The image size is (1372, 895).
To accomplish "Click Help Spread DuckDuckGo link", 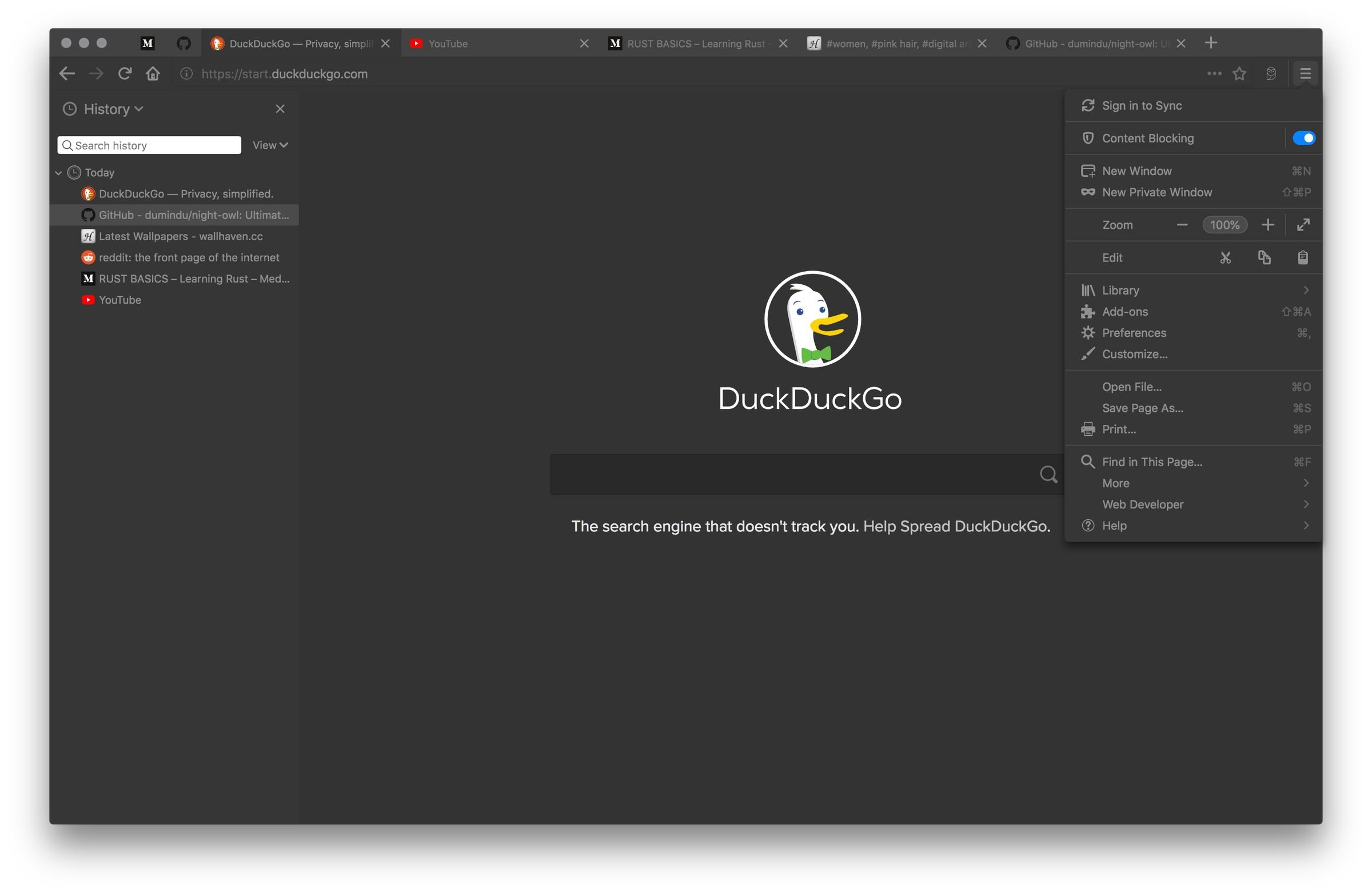I will pos(955,525).
